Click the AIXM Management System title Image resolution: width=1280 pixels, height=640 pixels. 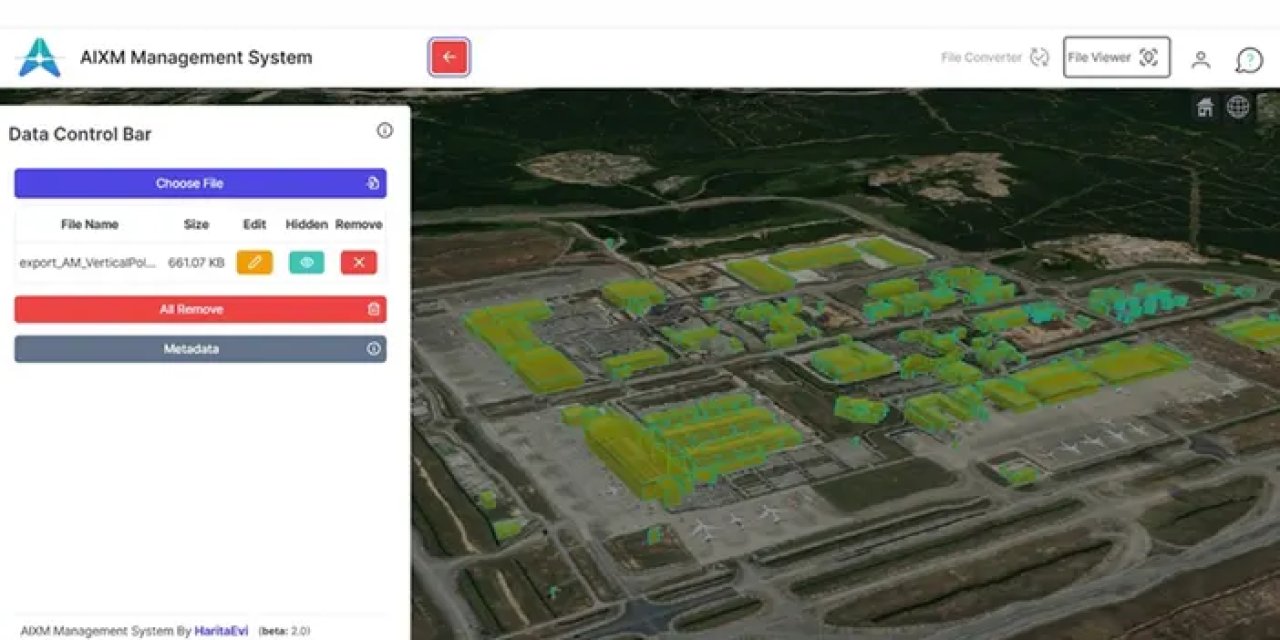point(196,58)
